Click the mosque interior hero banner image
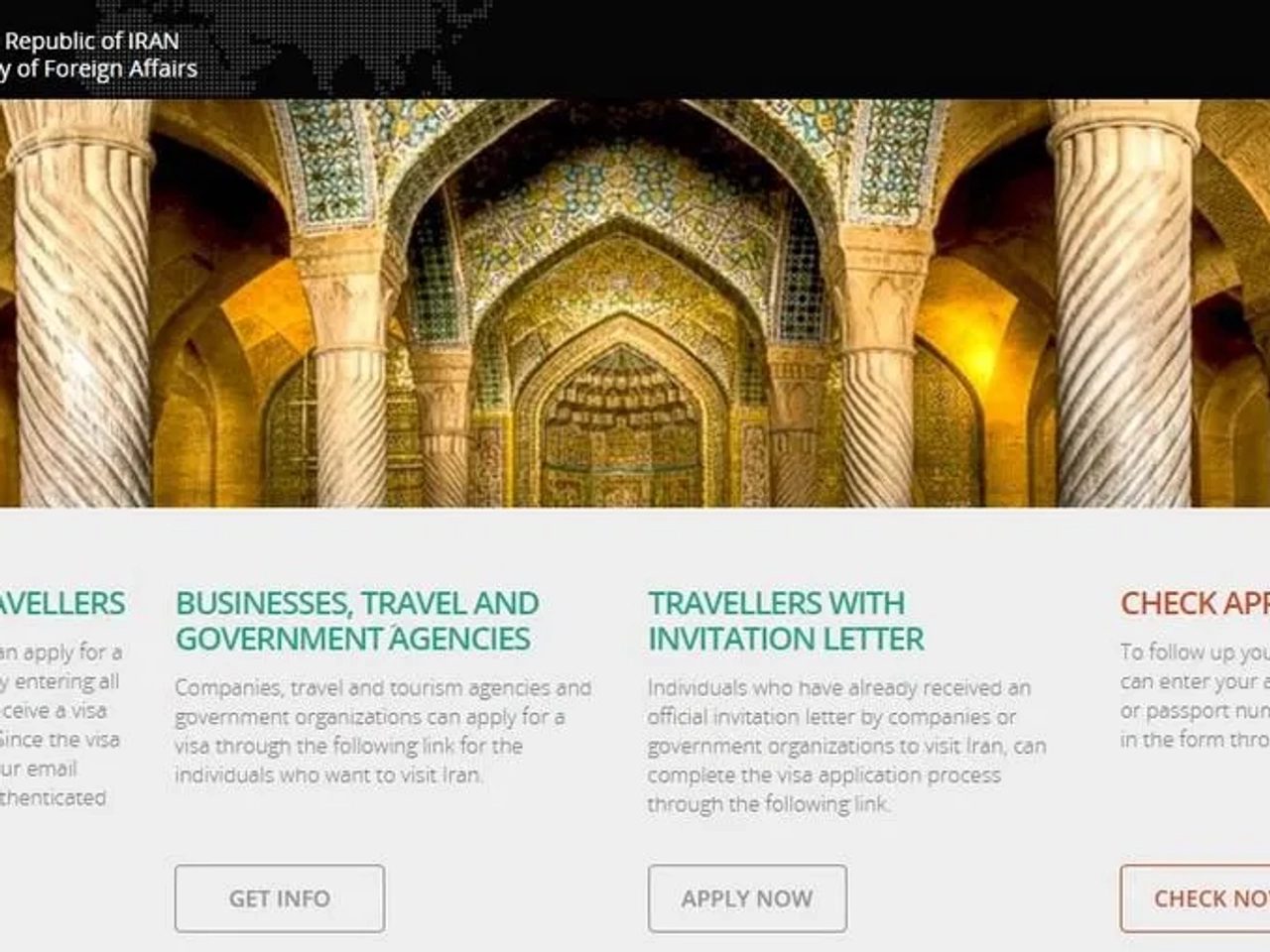 [635, 303]
